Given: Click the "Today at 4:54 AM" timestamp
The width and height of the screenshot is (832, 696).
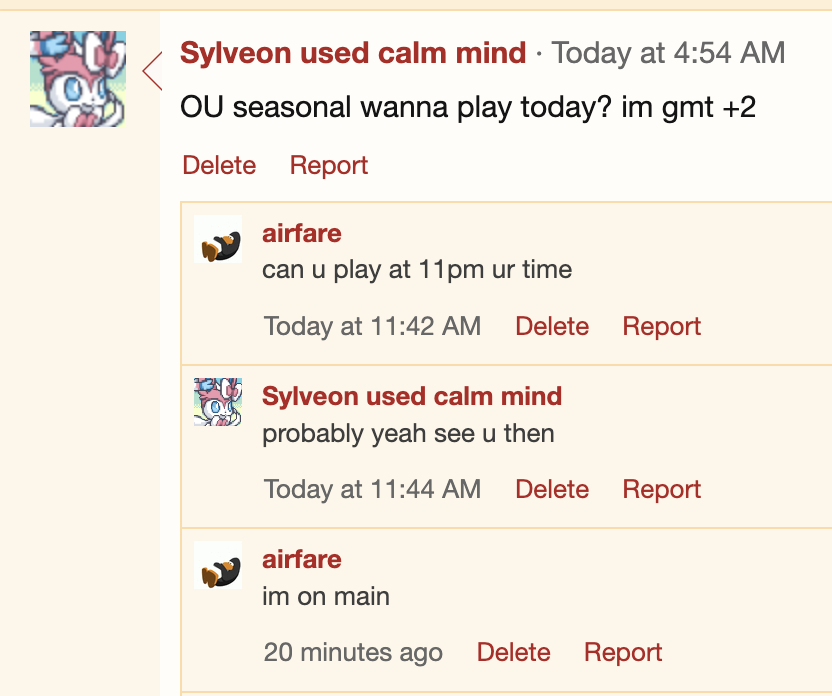Looking at the screenshot, I should tap(668, 53).
